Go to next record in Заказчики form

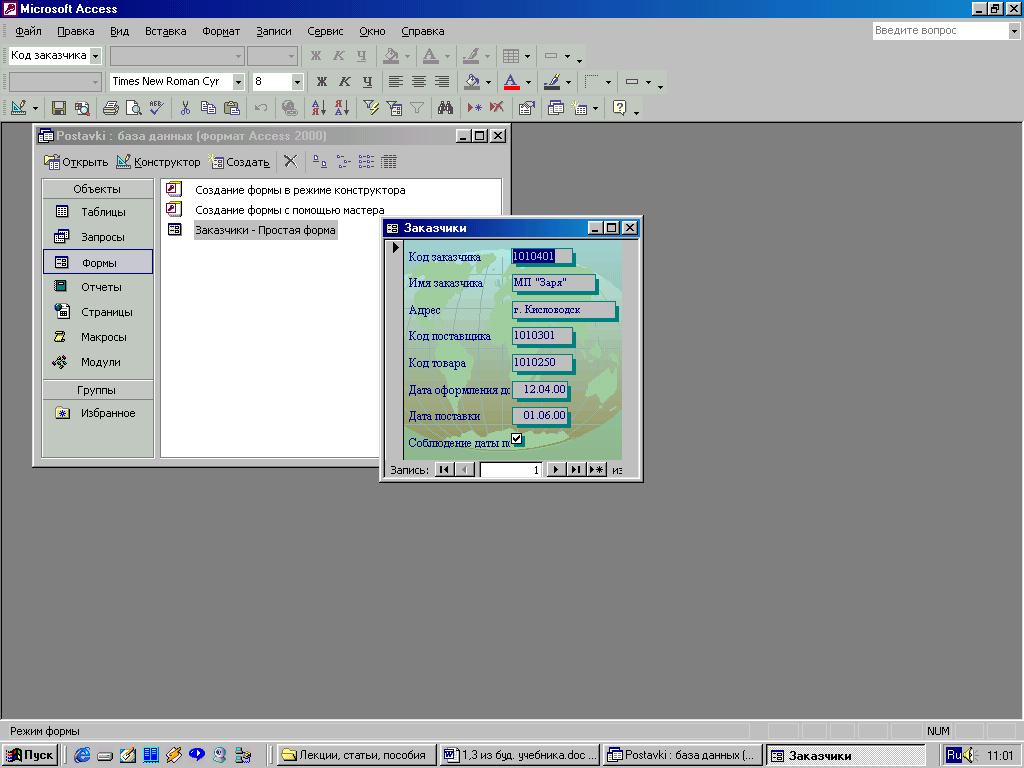[556, 470]
